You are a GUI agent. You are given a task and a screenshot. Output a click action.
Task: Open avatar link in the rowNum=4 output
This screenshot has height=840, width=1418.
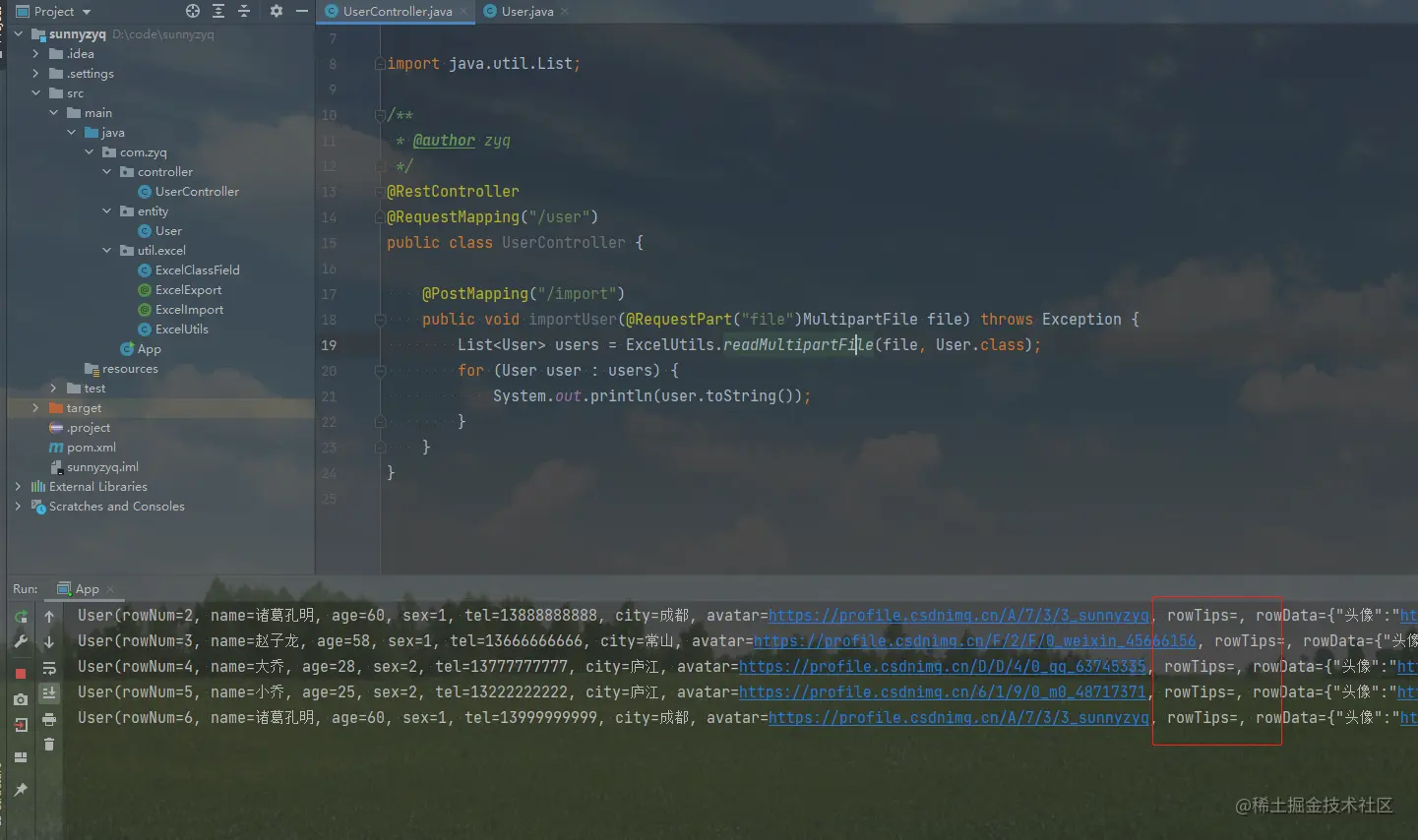[943, 667]
